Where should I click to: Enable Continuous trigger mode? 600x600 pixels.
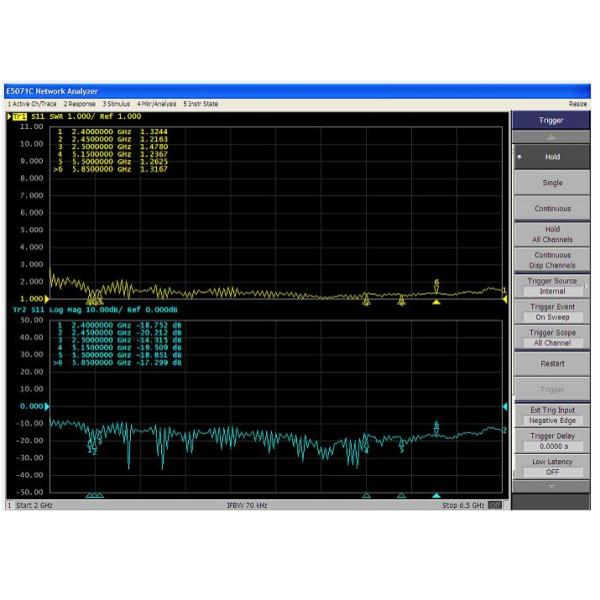coord(552,209)
